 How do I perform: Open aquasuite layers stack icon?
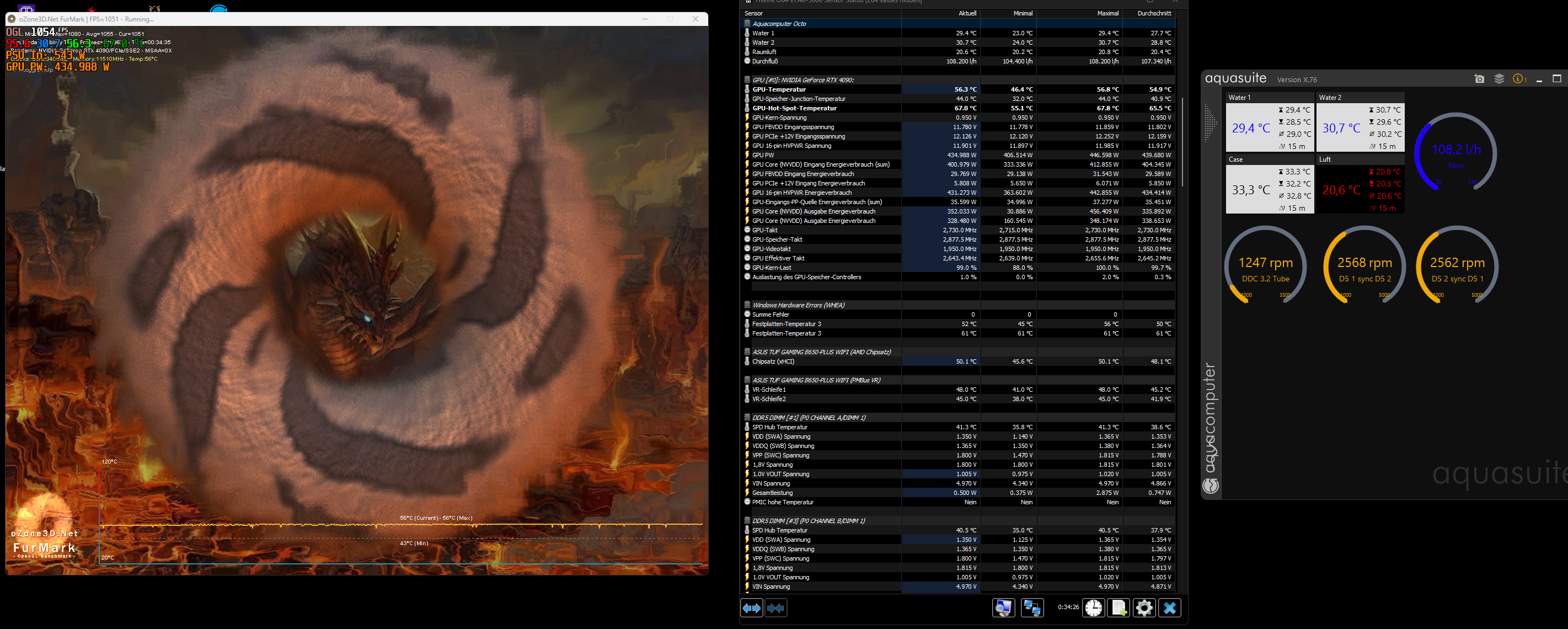click(x=1499, y=79)
